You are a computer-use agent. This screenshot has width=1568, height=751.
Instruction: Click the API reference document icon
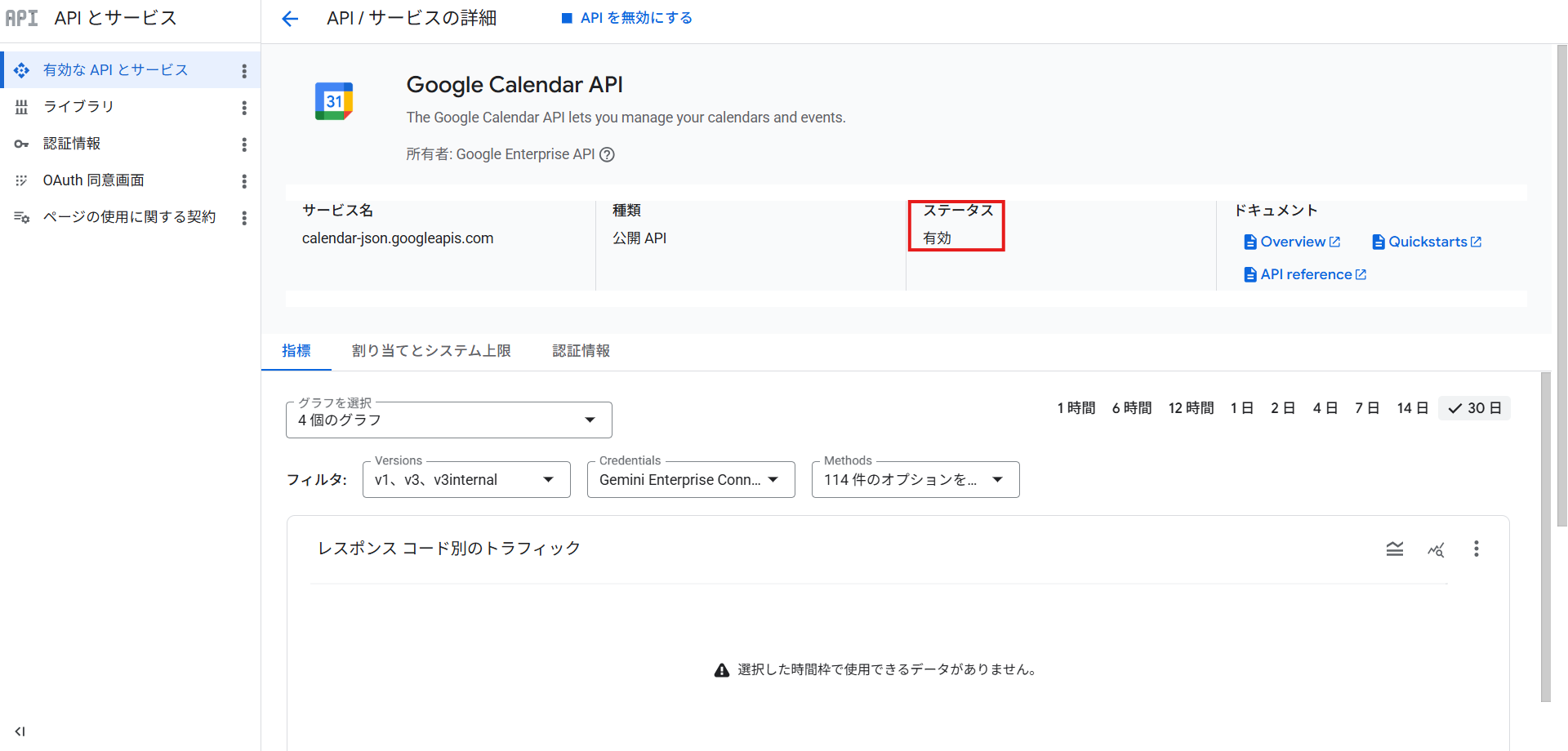tap(1249, 274)
